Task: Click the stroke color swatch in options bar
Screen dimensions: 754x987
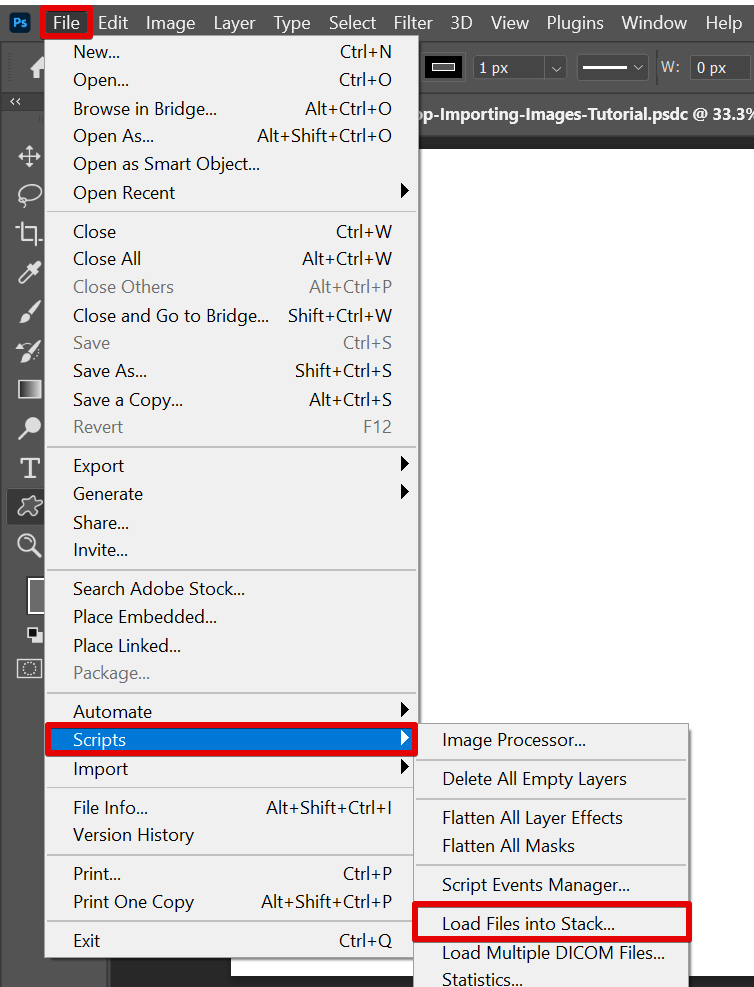Action: click(x=444, y=67)
